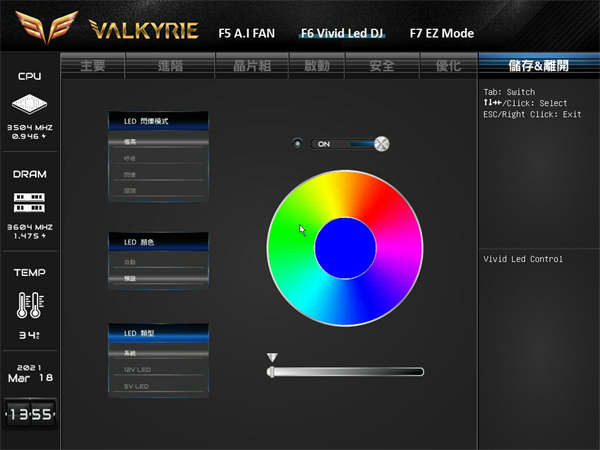This screenshot has height=450, width=600.
Task: Pick red on the color wheel
Action: (x=385, y=199)
